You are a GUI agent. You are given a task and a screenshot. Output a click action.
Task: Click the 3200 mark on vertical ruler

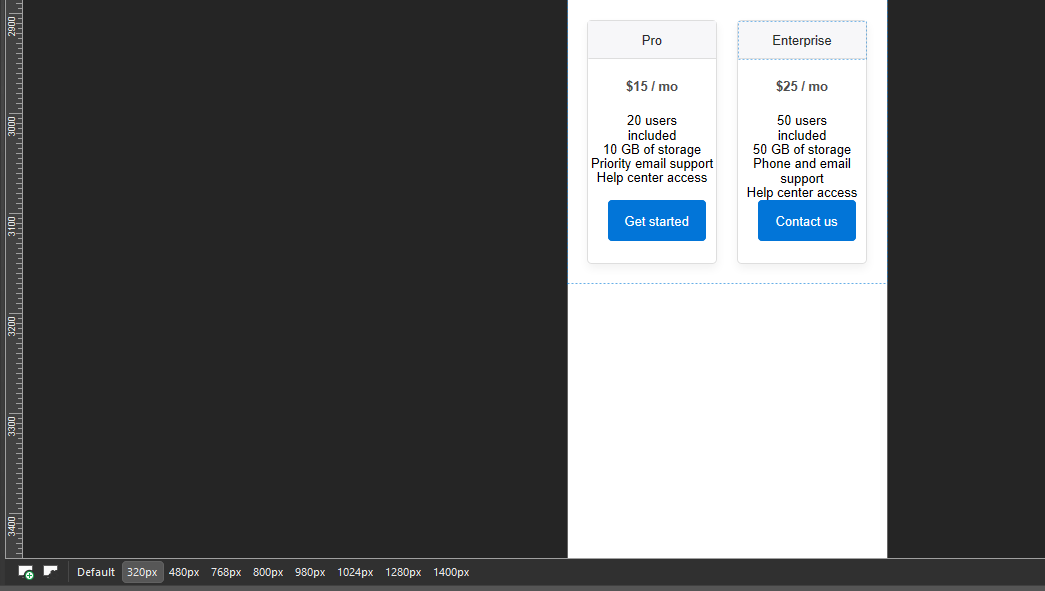(x=11, y=326)
